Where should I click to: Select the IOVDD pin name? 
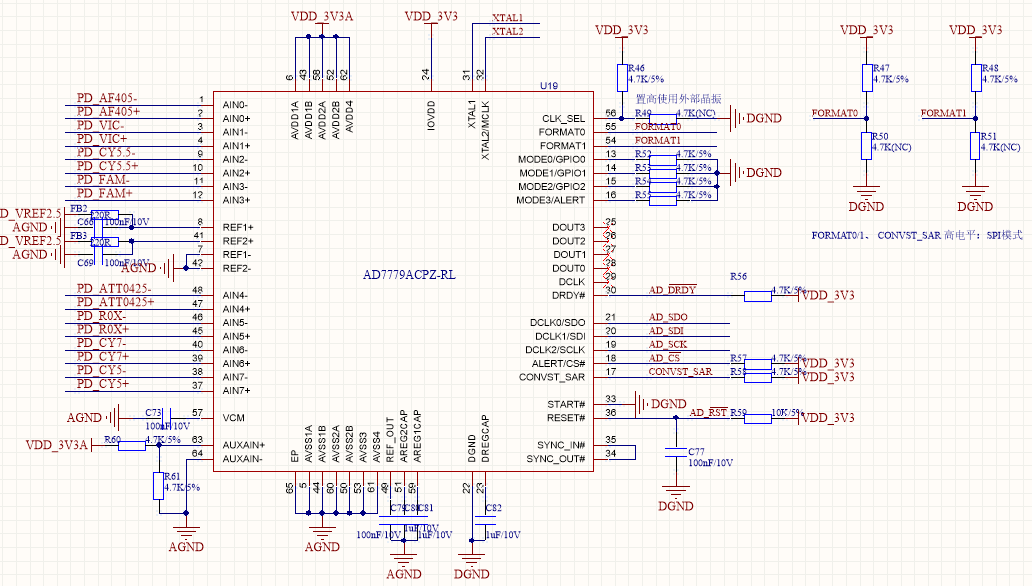point(431,116)
